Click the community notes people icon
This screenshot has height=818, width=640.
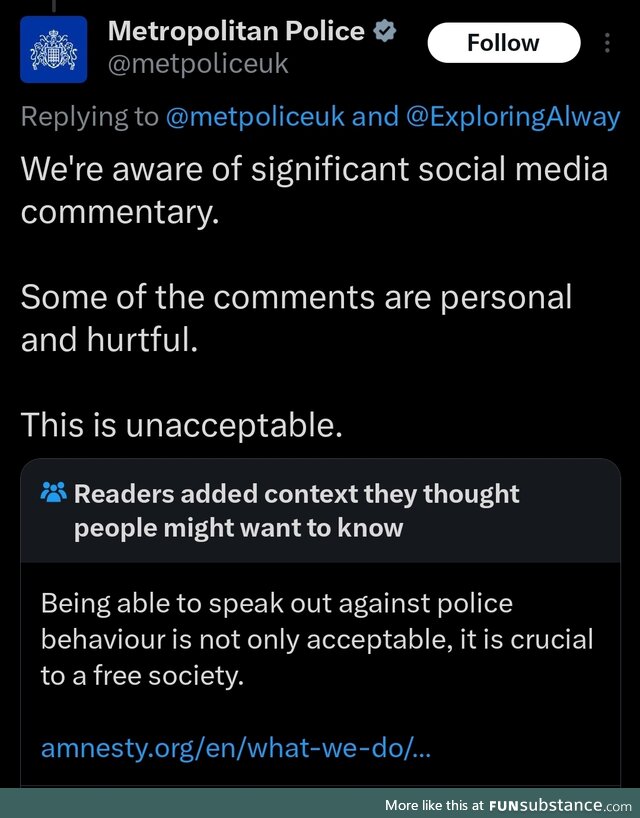click(x=54, y=492)
